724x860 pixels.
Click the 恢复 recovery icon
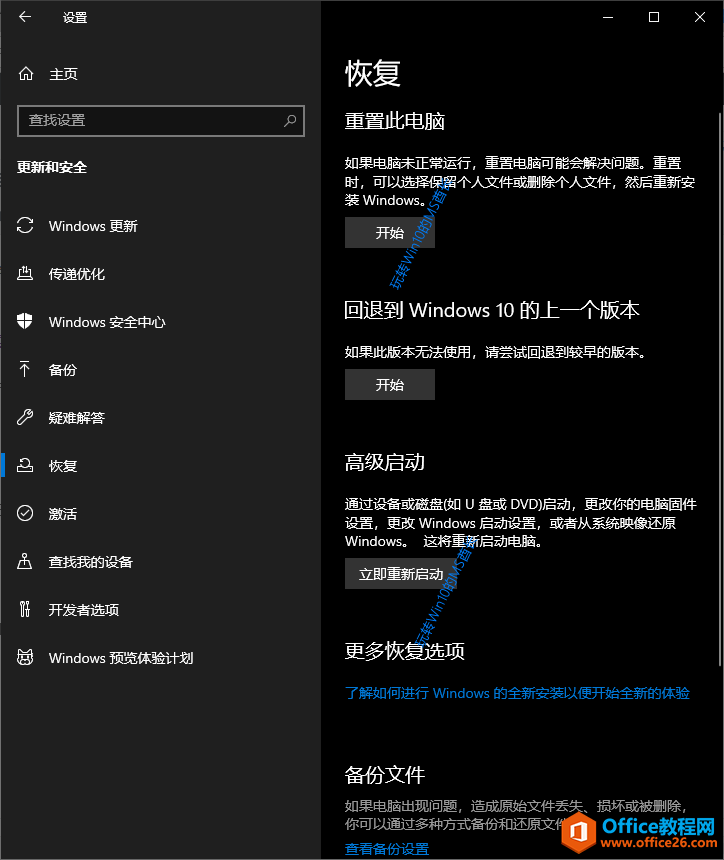tap(25, 465)
